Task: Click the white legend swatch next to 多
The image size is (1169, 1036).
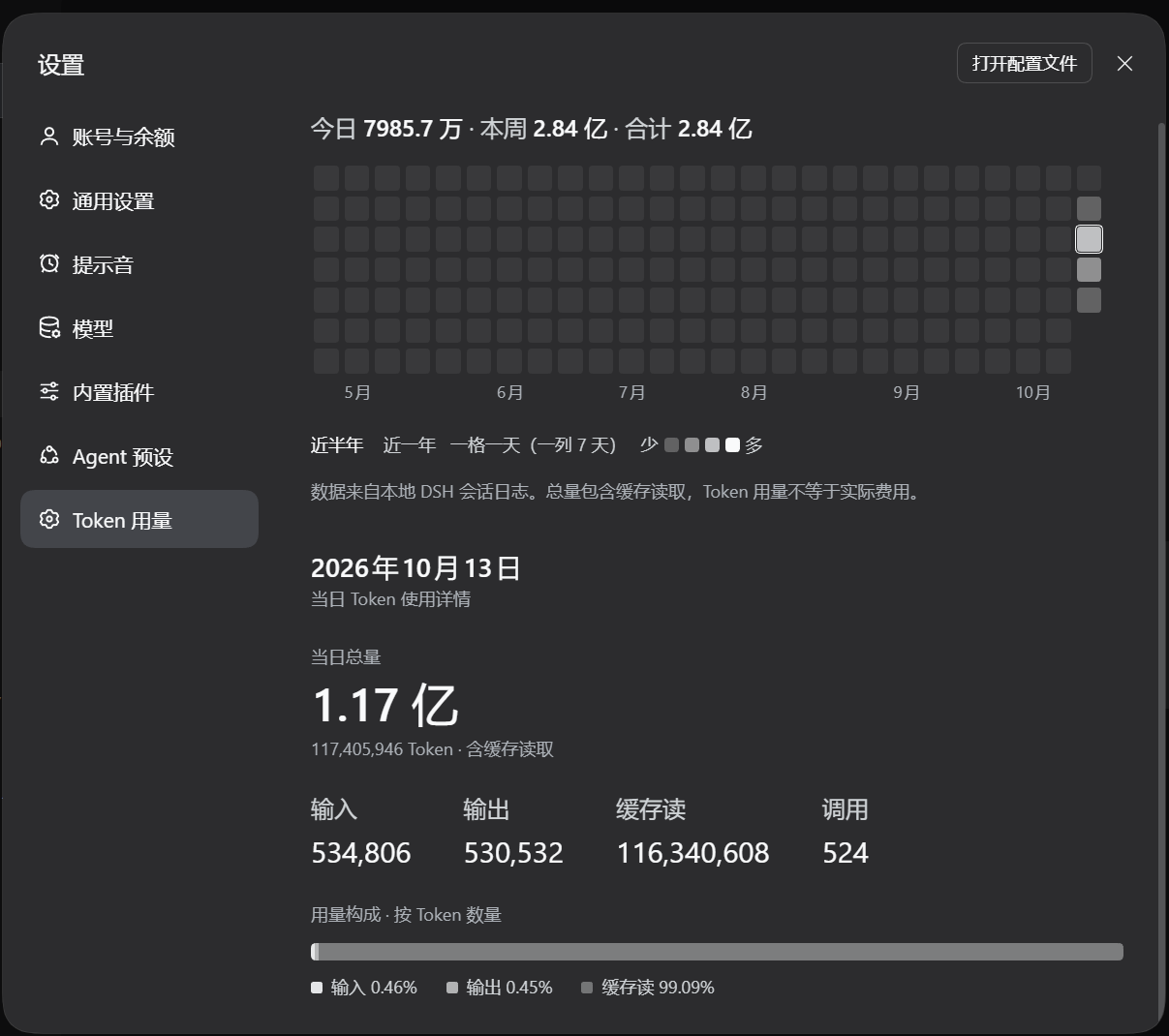Action: tap(732, 445)
